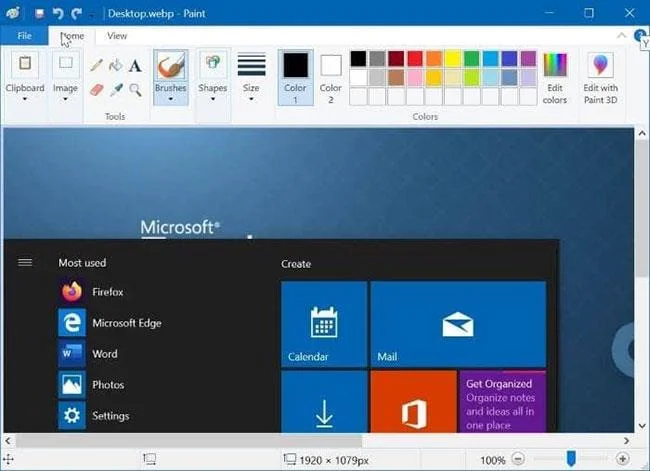The height and width of the screenshot is (471, 650).
Task: Toggle Color 1 as active color
Action: (295, 78)
